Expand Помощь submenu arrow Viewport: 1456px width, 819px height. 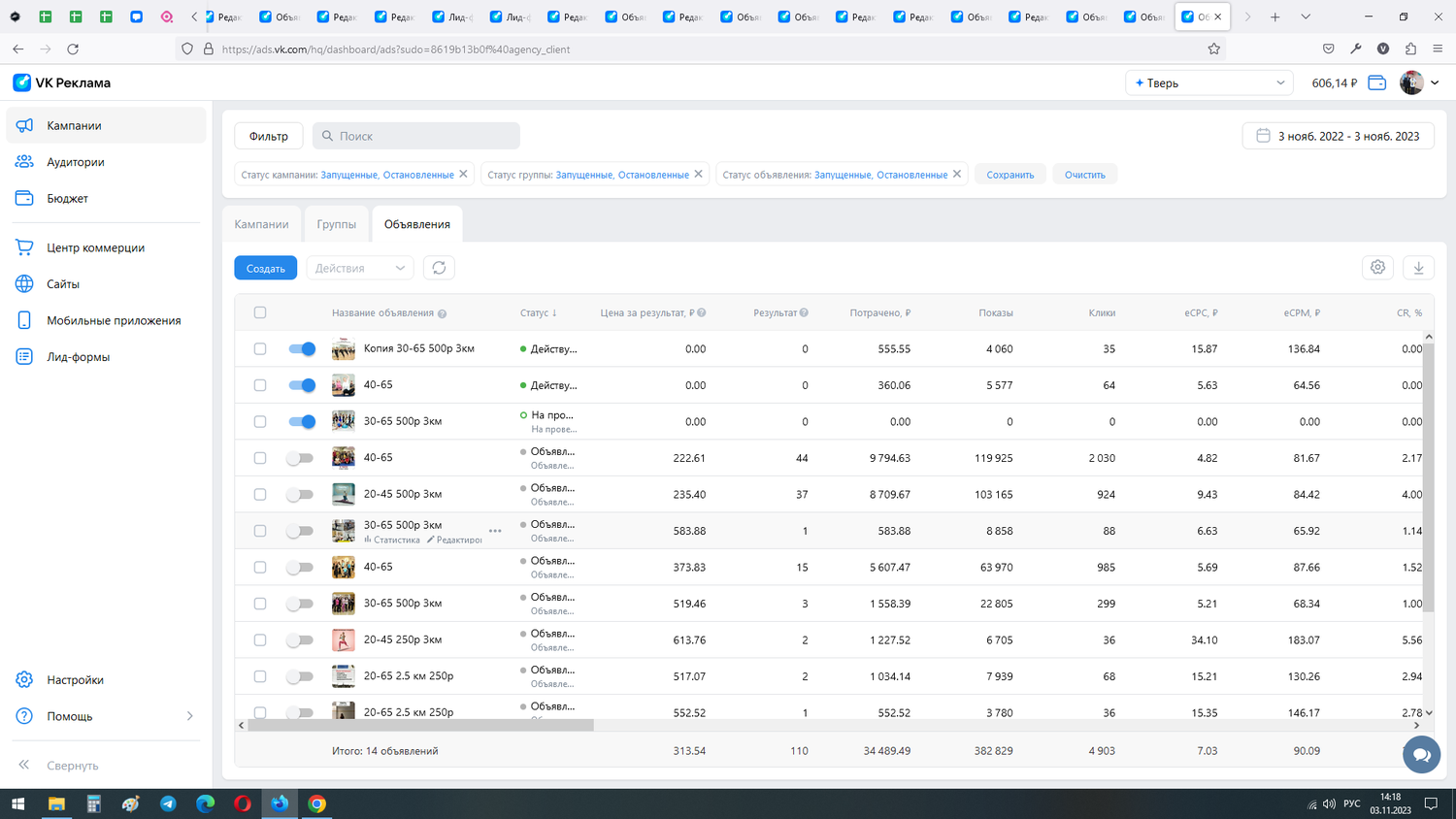(189, 716)
